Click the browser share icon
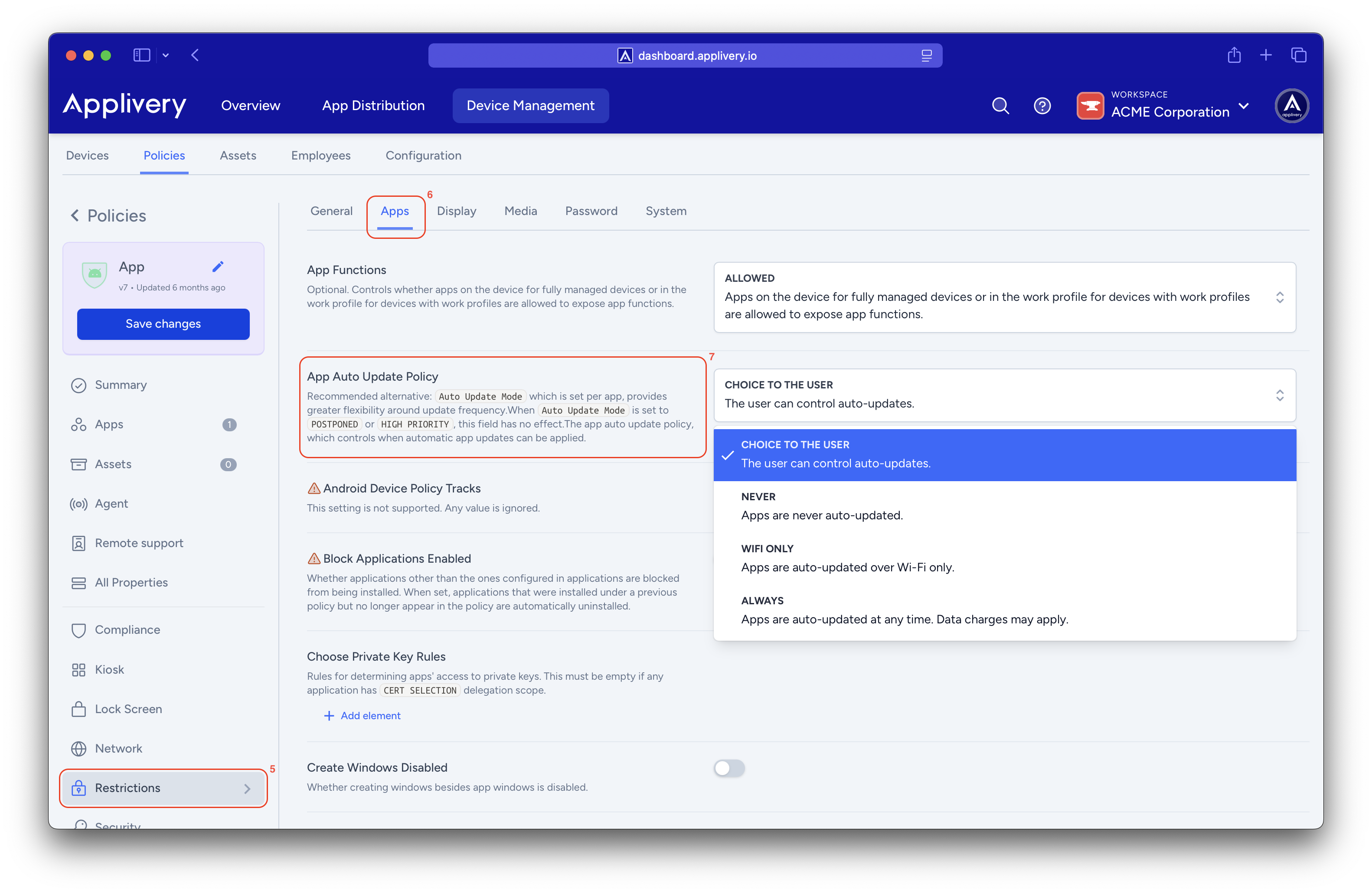1372x893 pixels. (x=1234, y=55)
